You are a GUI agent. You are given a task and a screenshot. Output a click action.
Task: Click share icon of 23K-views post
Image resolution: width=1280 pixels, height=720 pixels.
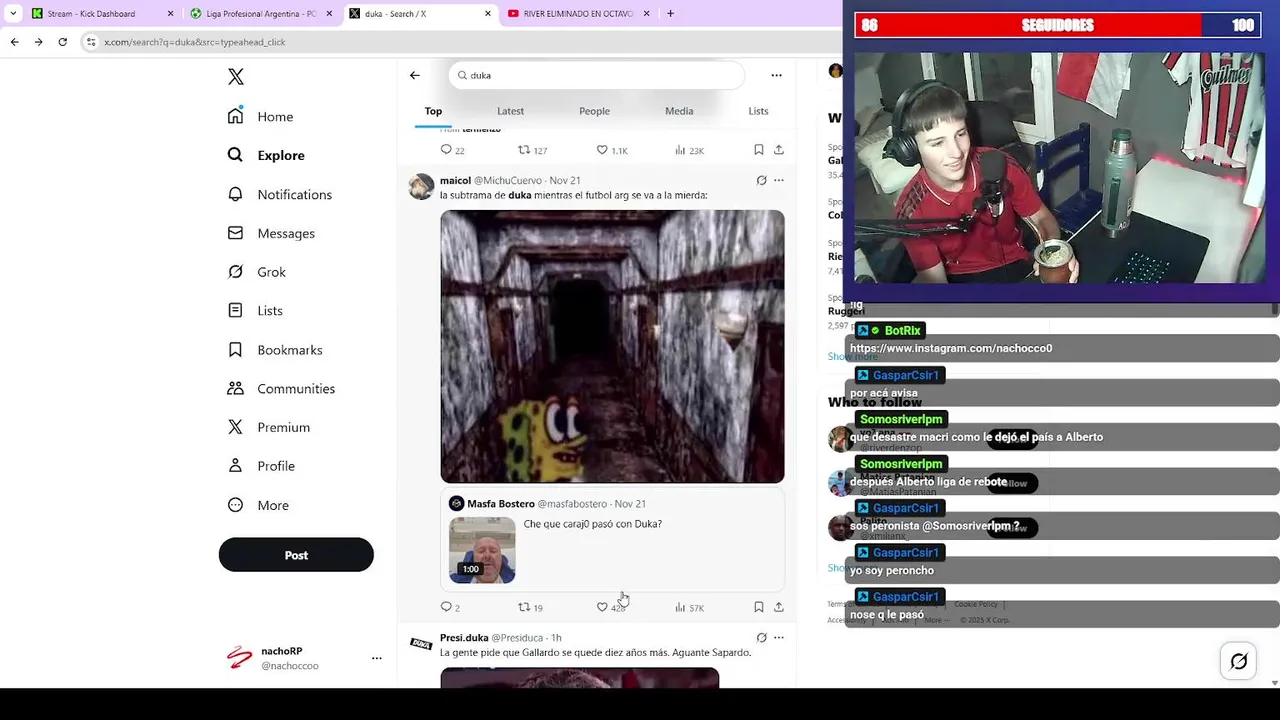pos(779,150)
